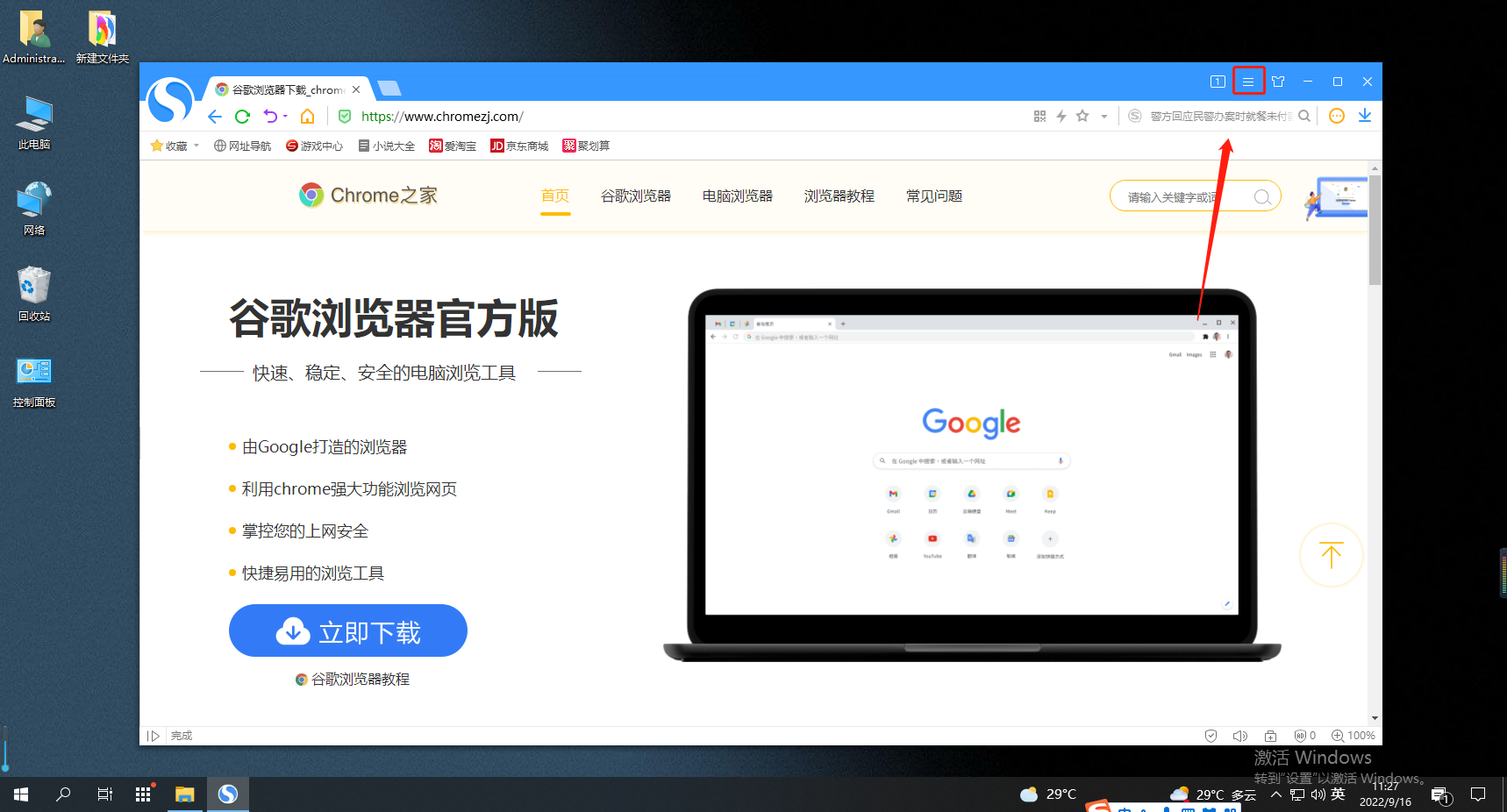Open the 浏览器教程 navigation item
This screenshot has width=1507, height=812.
point(839,196)
